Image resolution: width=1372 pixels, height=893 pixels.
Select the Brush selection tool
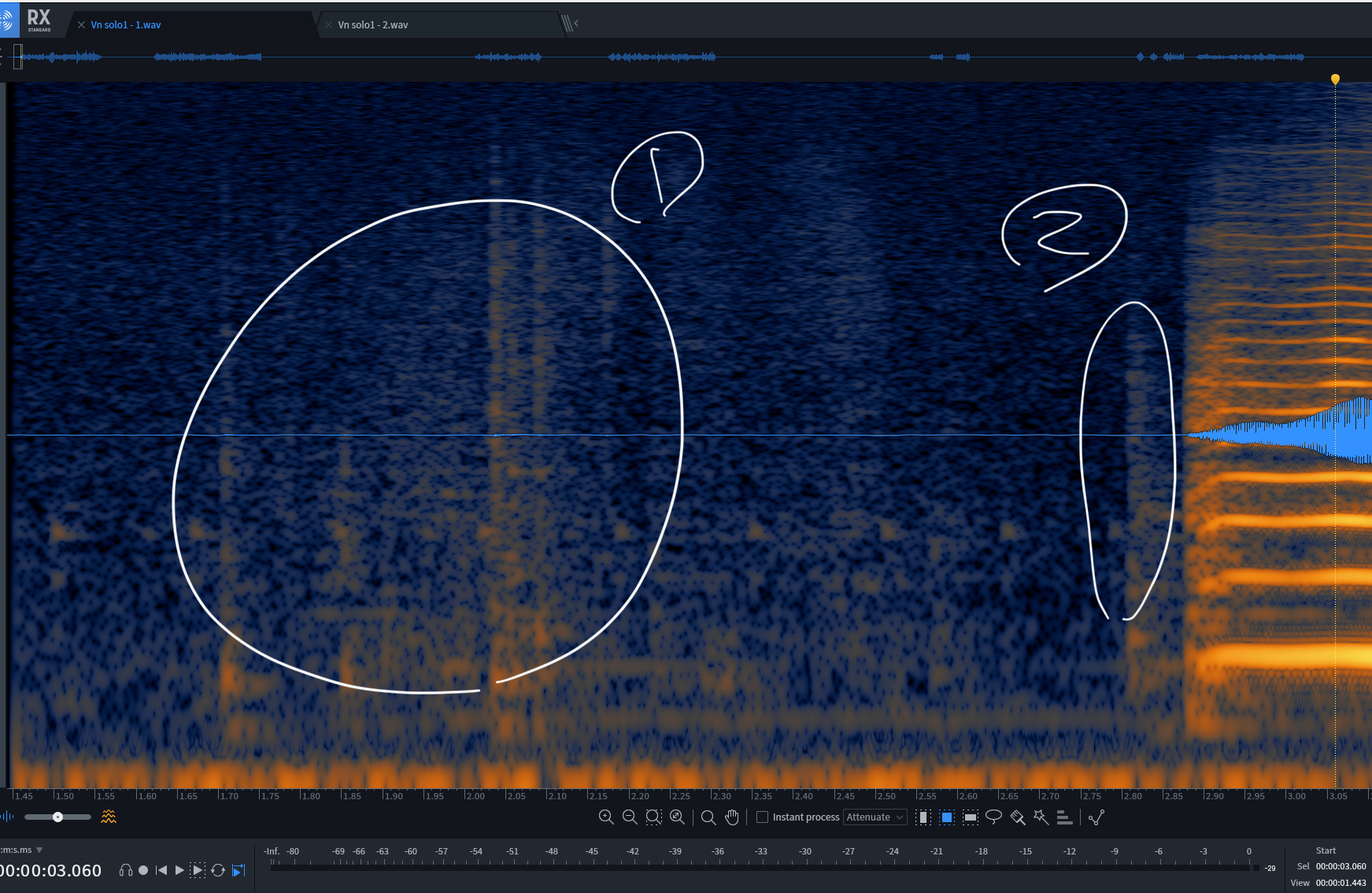pyautogui.click(x=1017, y=817)
